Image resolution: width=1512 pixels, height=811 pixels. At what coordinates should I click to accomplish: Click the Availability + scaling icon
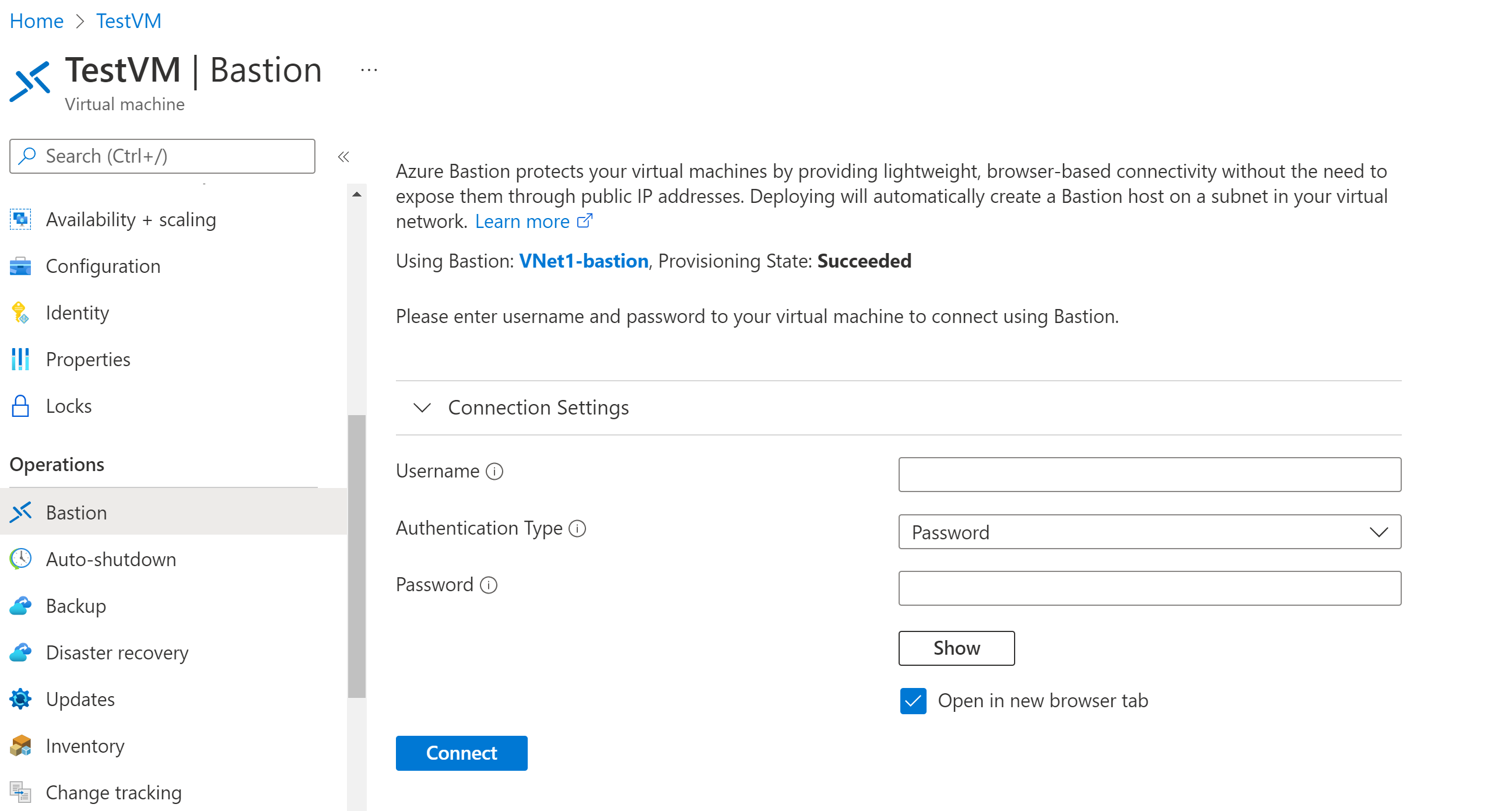[x=21, y=219]
